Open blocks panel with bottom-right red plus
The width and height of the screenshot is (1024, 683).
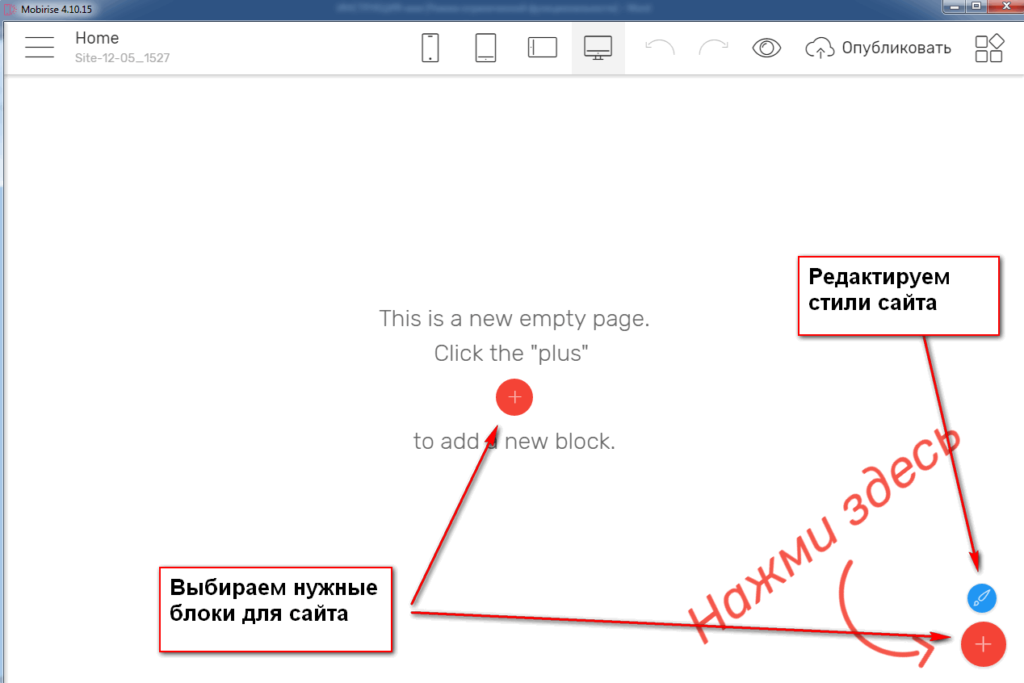pos(983,644)
